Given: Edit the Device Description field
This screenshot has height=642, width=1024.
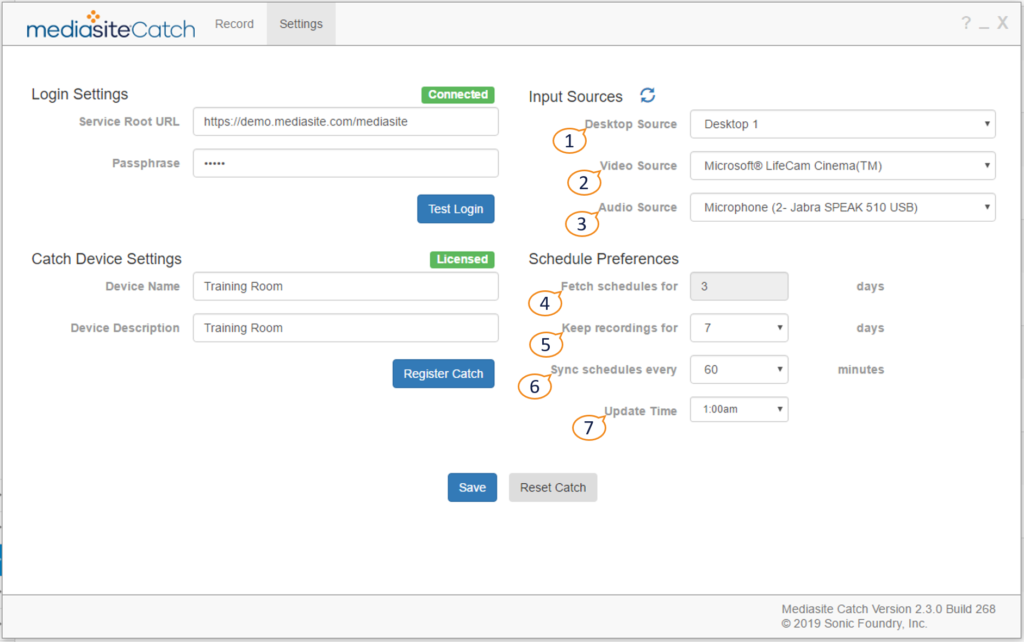Looking at the screenshot, I should [x=345, y=328].
